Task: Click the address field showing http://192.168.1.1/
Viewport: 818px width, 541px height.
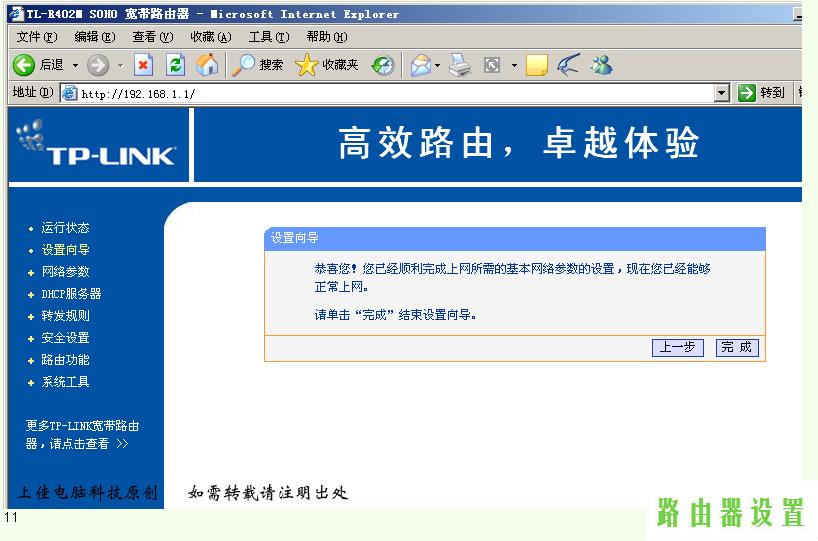Action: pyautogui.click(x=396, y=94)
